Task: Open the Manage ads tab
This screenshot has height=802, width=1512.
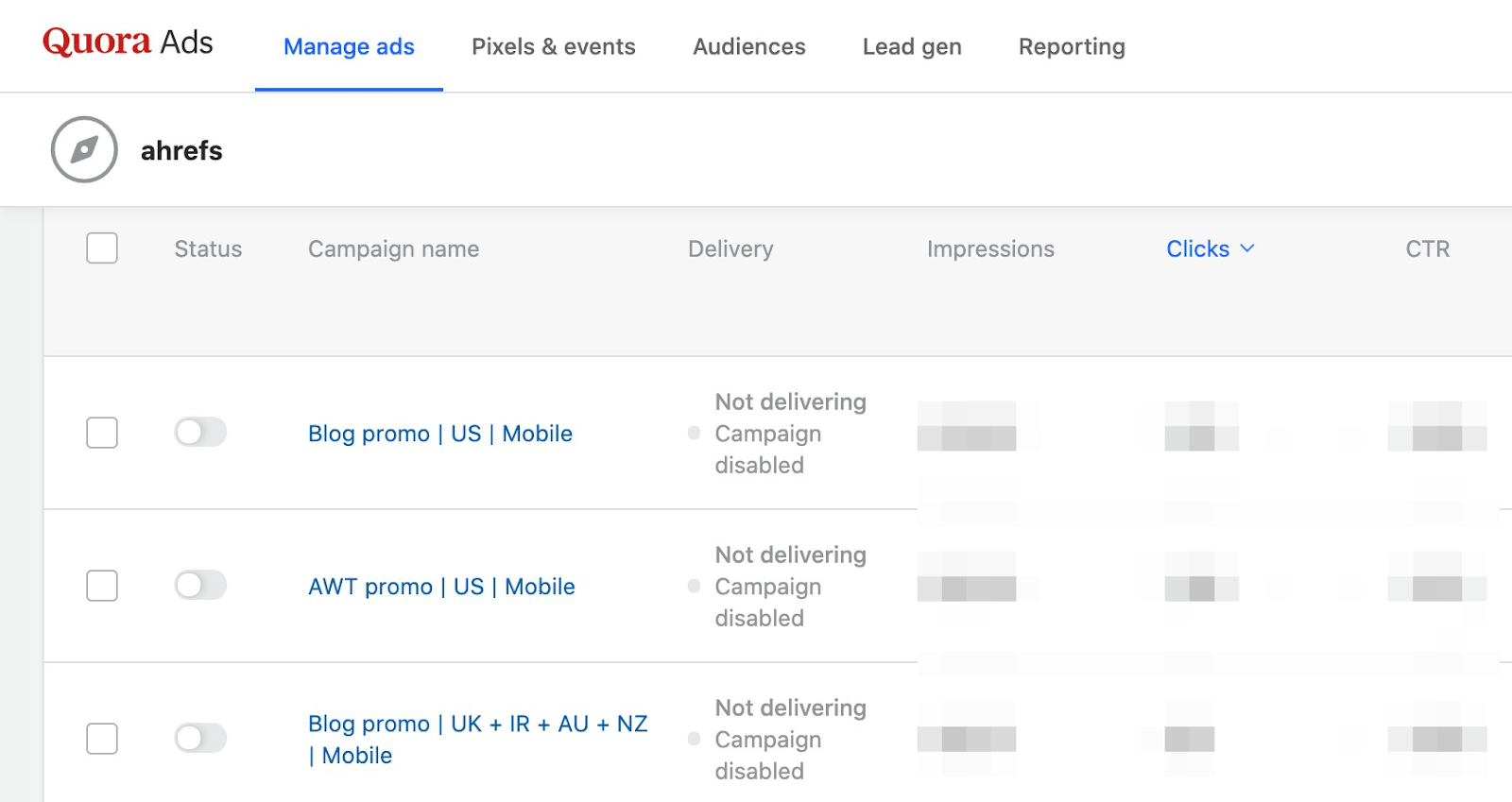Action: (x=349, y=47)
